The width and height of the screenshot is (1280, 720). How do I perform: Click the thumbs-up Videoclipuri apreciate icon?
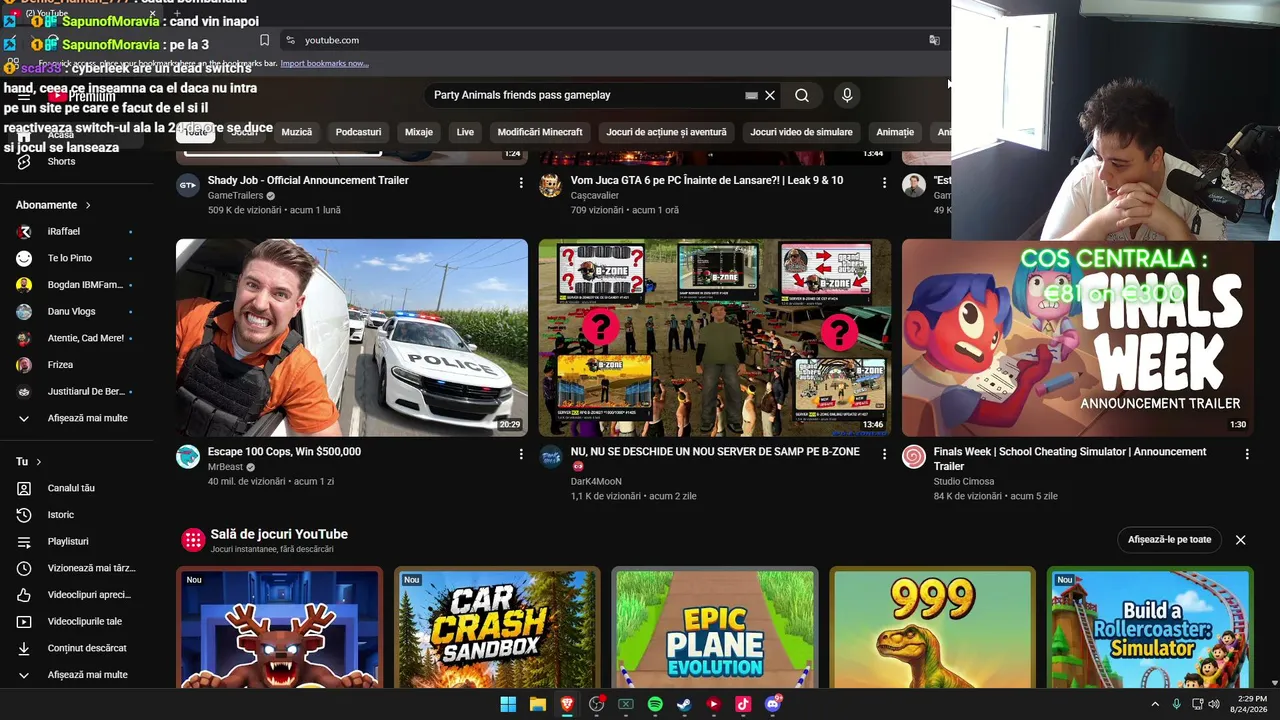[24, 595]
